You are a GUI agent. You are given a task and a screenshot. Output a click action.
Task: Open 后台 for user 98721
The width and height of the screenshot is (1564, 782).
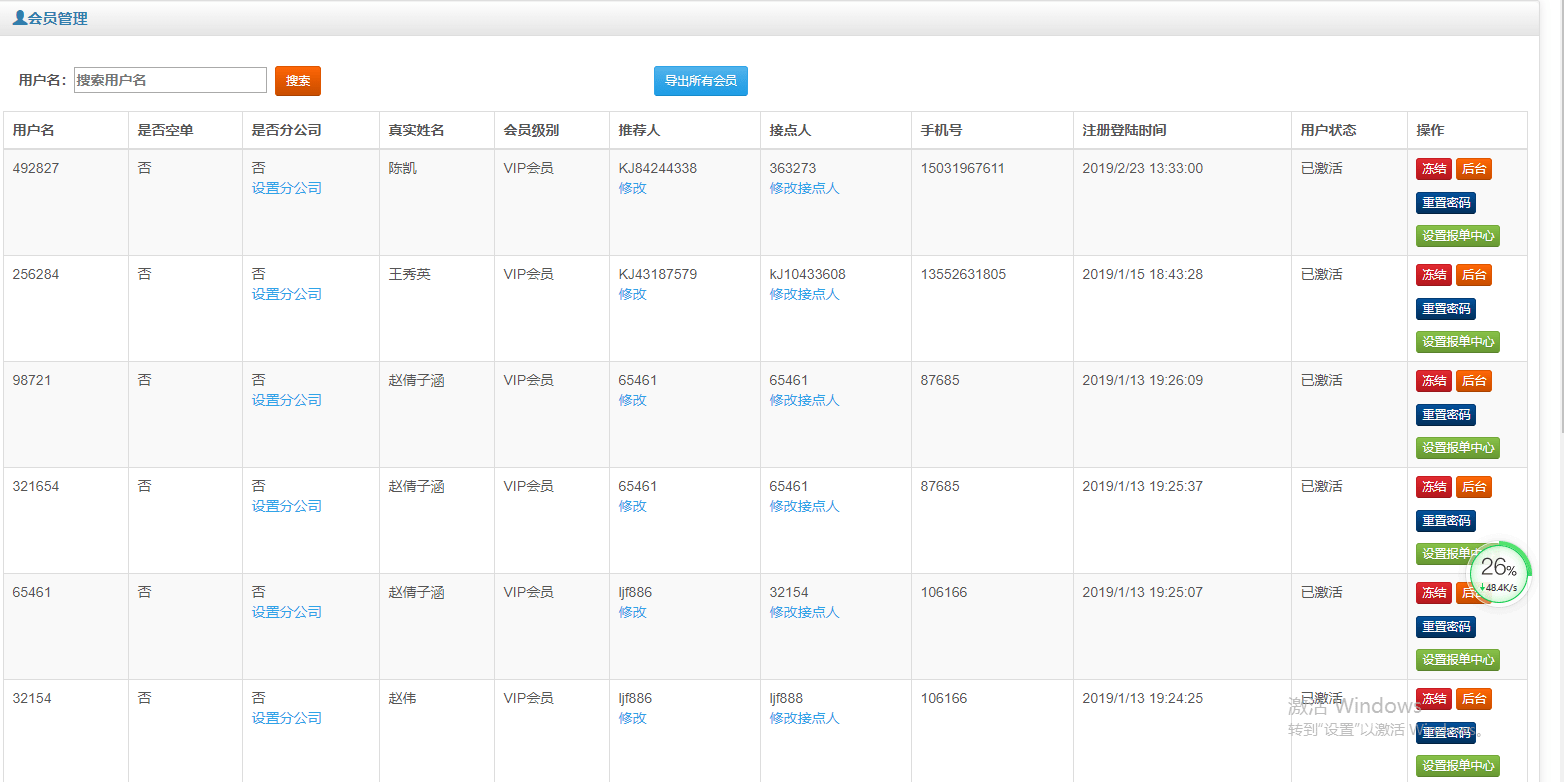click(1474, 381)
